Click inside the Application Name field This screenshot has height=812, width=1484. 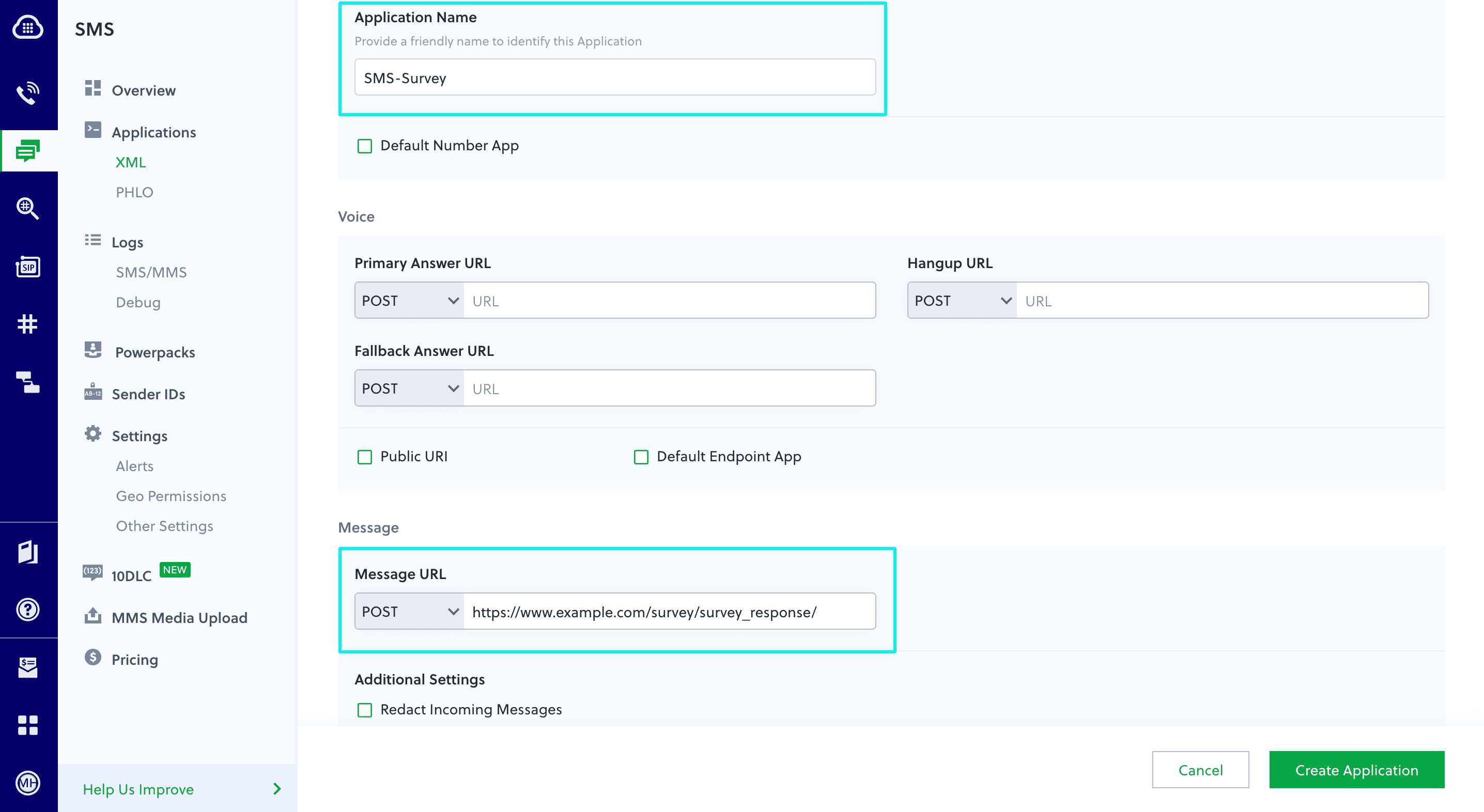(x=614, y=76)
